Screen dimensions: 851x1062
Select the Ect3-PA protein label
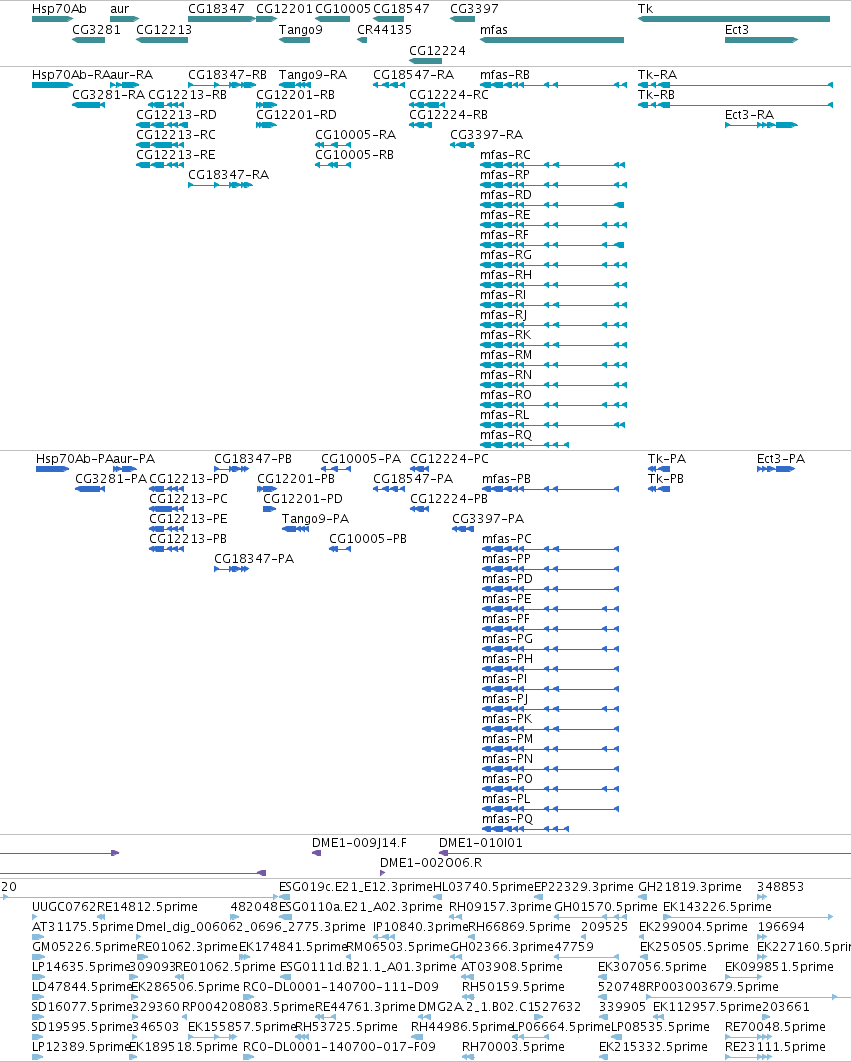(781, 459)
